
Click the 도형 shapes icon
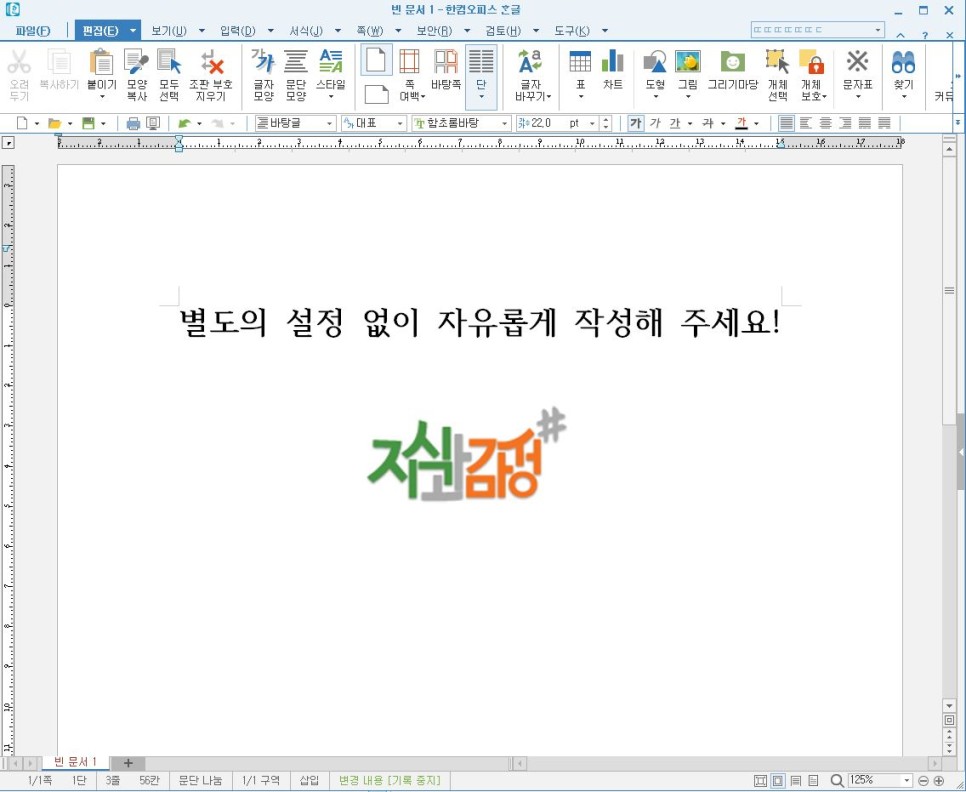(655, 62)
